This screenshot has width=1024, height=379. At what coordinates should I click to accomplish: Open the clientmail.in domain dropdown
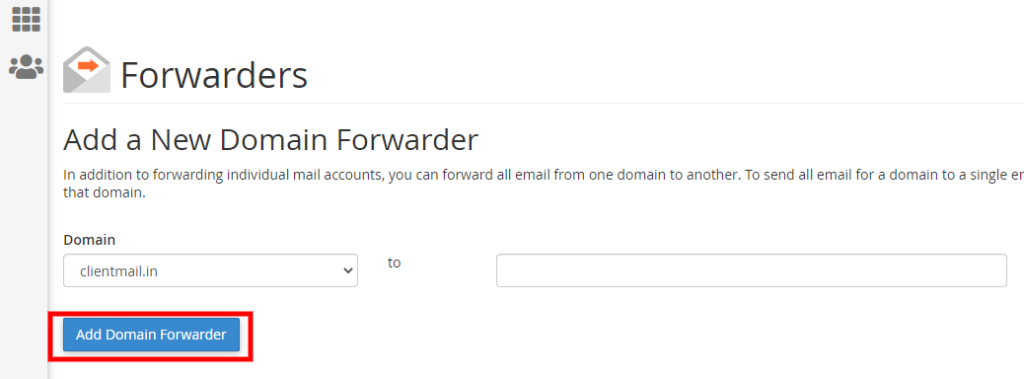coord(210,271)
